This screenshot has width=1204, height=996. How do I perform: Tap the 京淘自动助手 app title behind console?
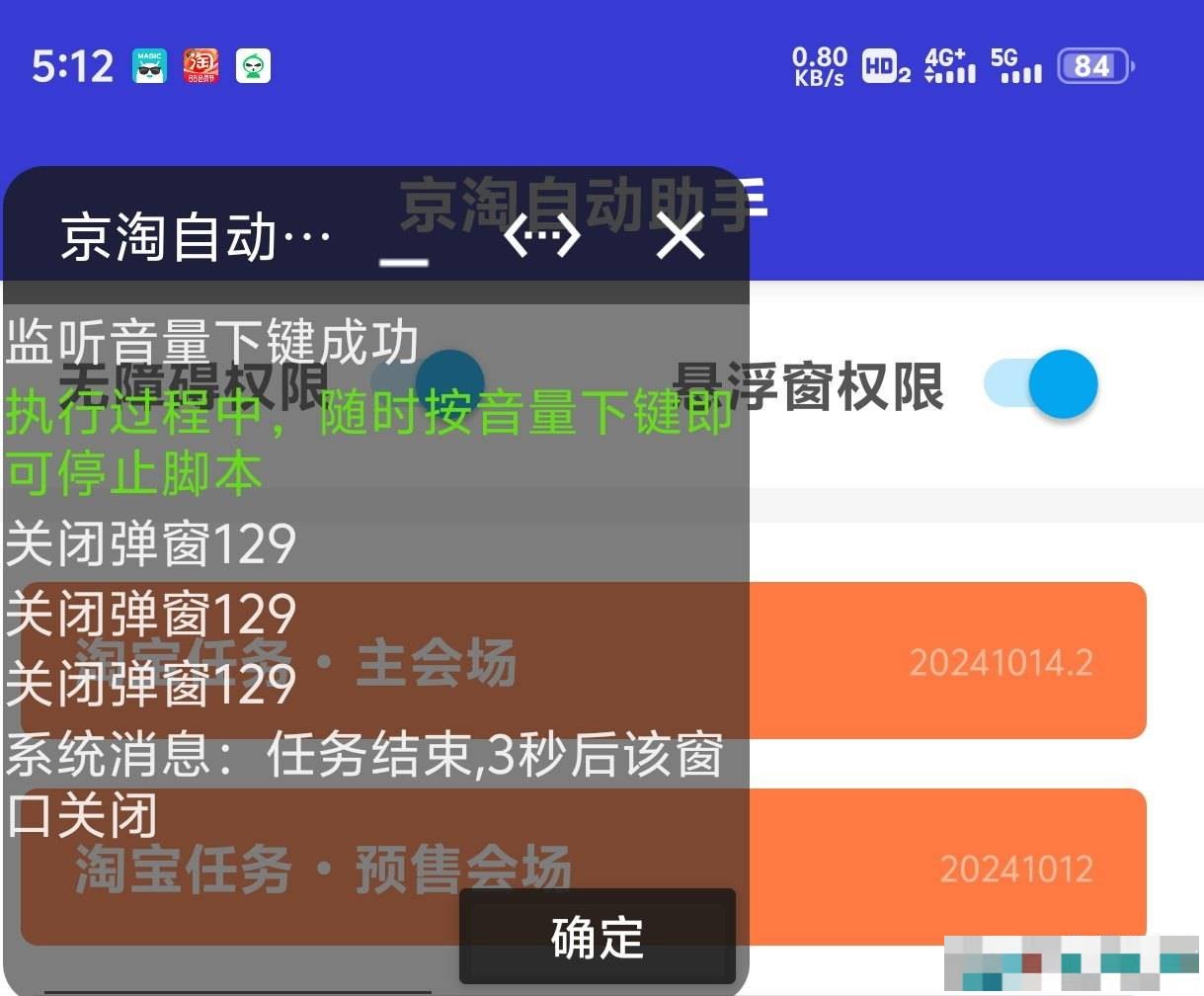point(584,205)
